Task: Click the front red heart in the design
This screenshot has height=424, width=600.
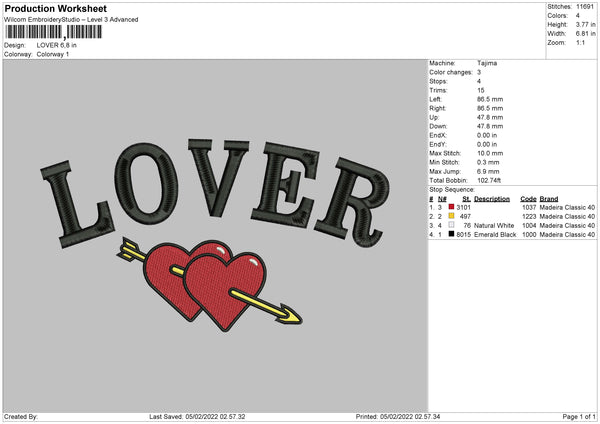Action: click(x=223, y=290)
